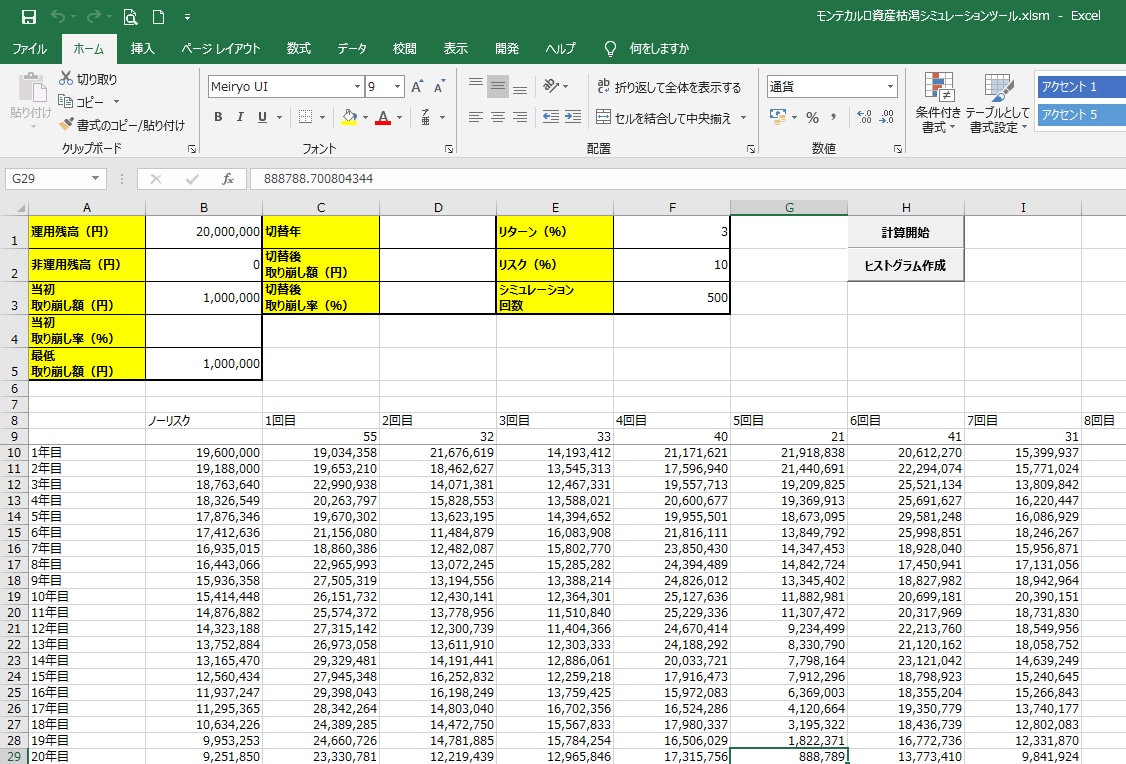The image size is (1126, 764).
Task: Click the Save icon in quick access toolbar
Action: point(29,17)
